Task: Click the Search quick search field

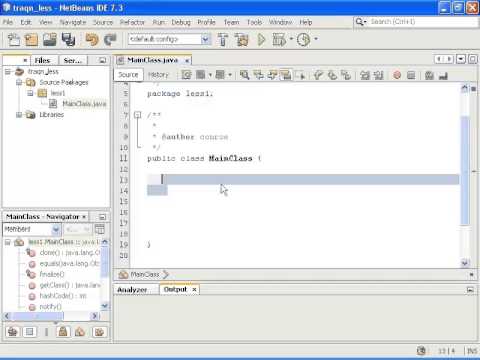Action: (416, 22)
